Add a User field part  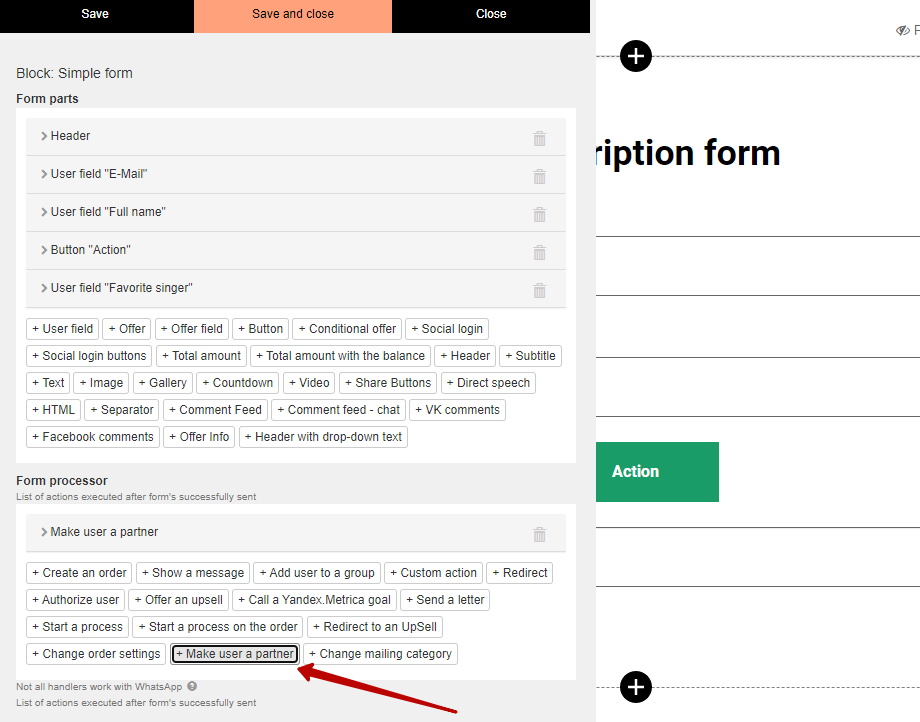62,329
